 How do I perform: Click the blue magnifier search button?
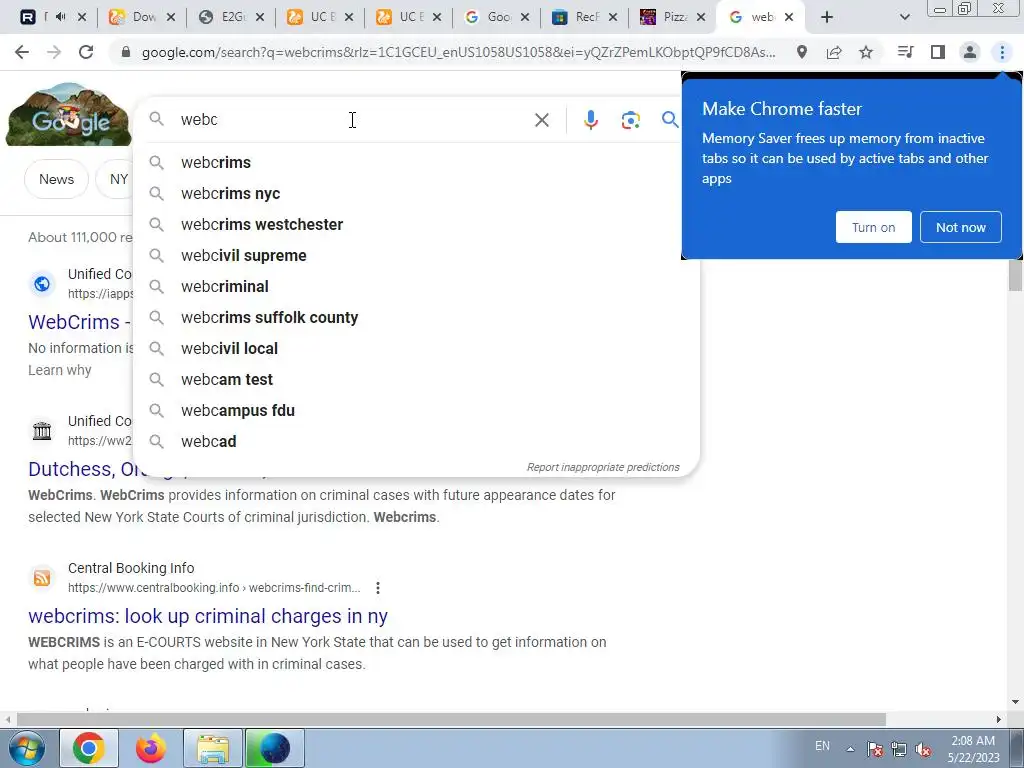[x=669, y=120]
